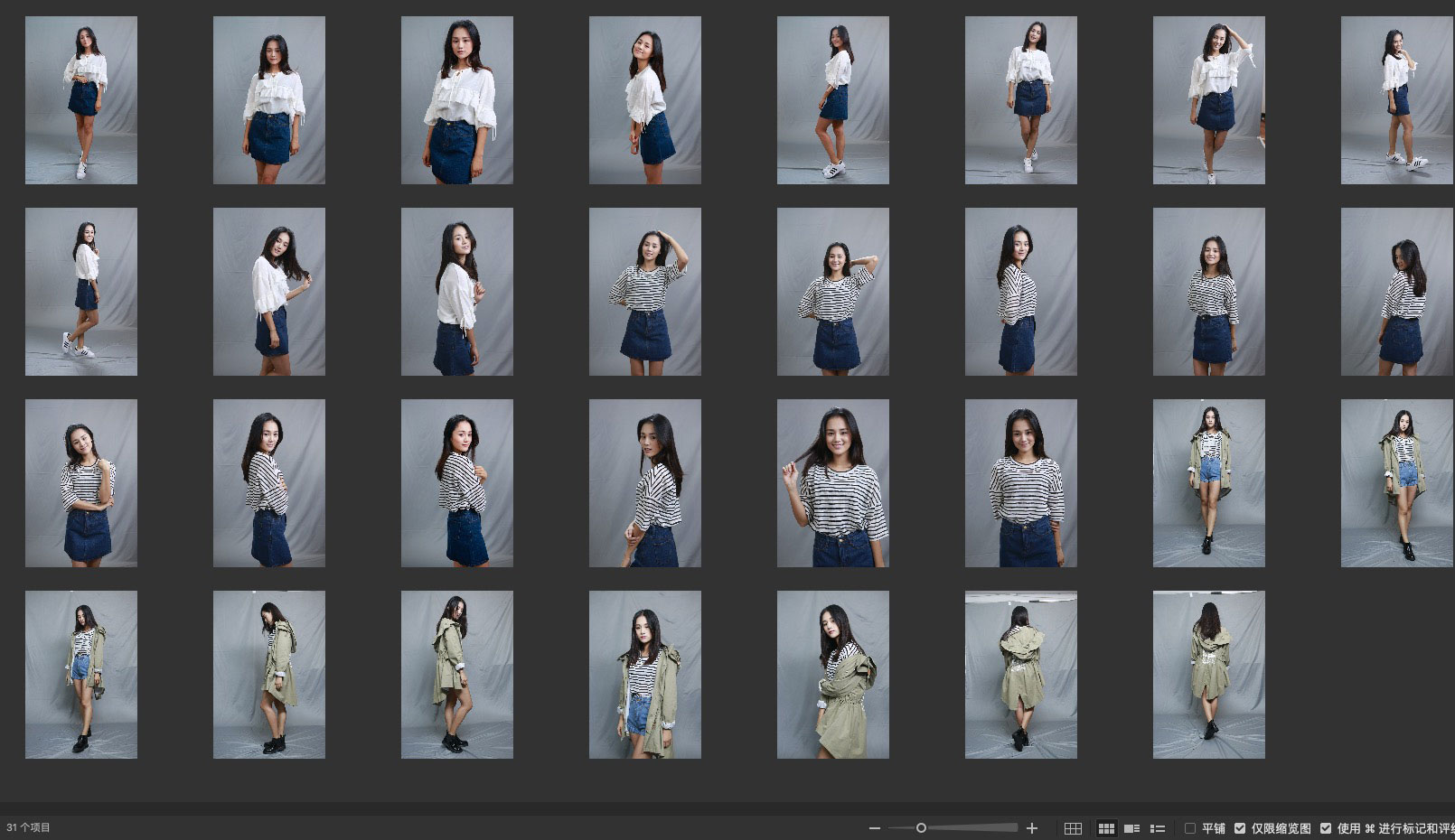Click the plus icon to enlarge thumbnails
This screenshot has height=840, width=1455.
pos(1032,828)
